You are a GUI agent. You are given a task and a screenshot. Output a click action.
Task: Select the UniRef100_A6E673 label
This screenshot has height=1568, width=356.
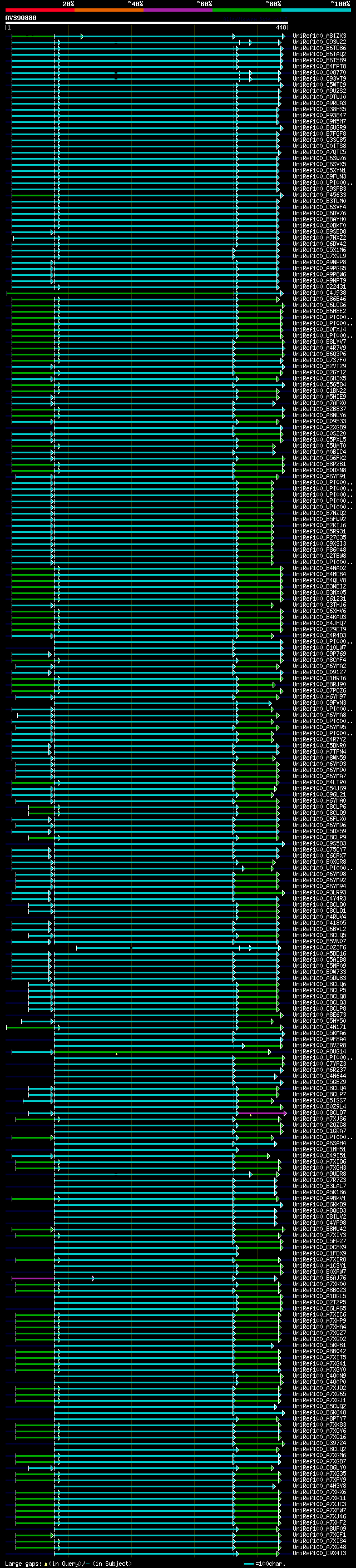coord(319,1015)
